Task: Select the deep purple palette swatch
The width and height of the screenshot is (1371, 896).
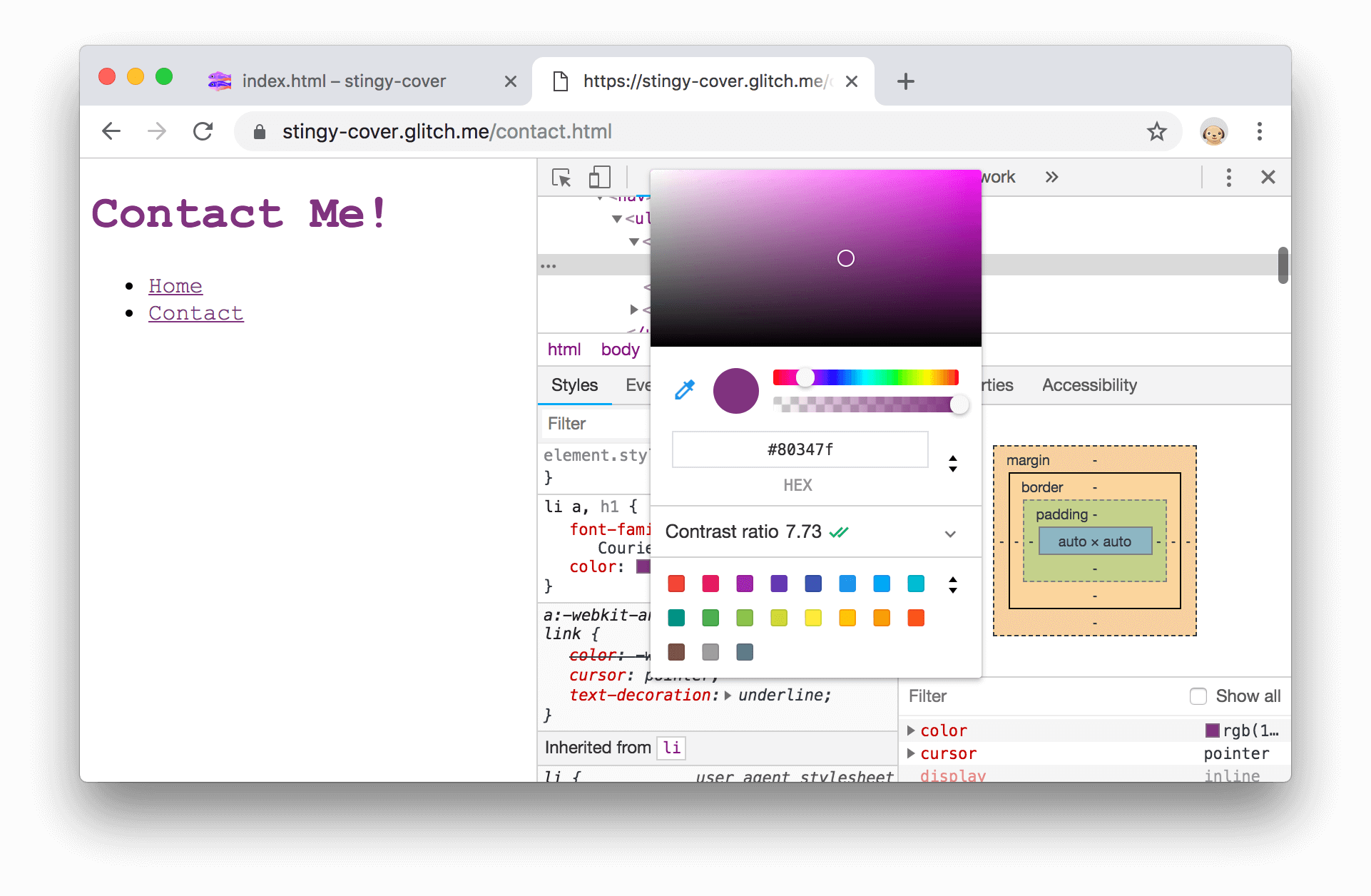Action: (779, 584)
